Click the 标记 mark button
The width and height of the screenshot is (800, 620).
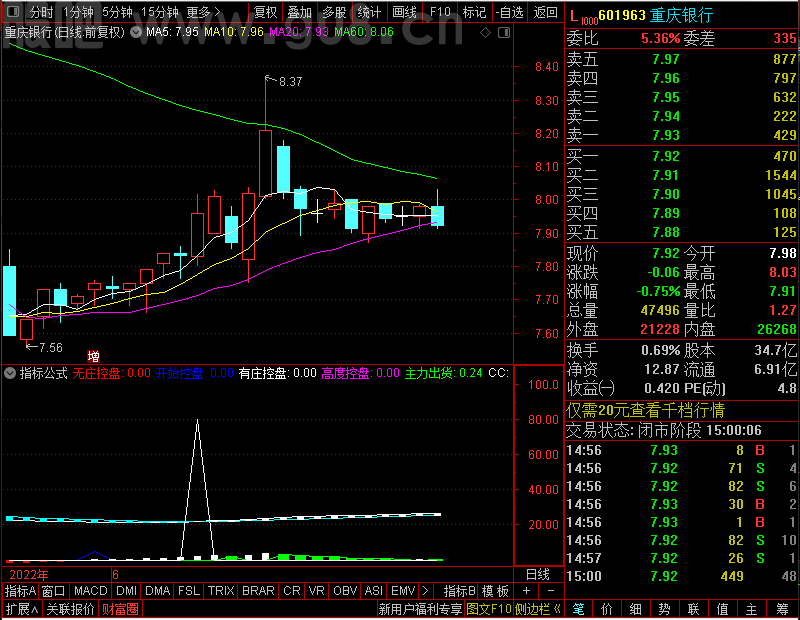point(474,12)
